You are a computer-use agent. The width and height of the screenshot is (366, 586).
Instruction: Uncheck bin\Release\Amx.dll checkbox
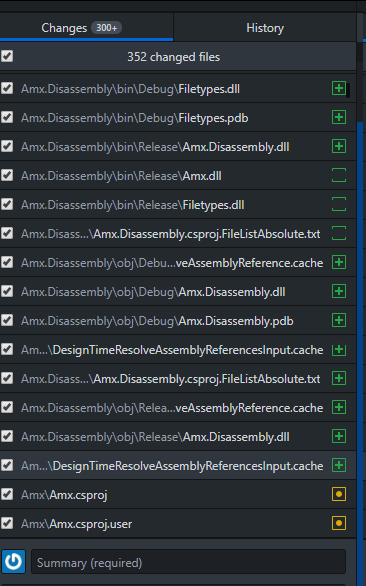coord(7,175)
